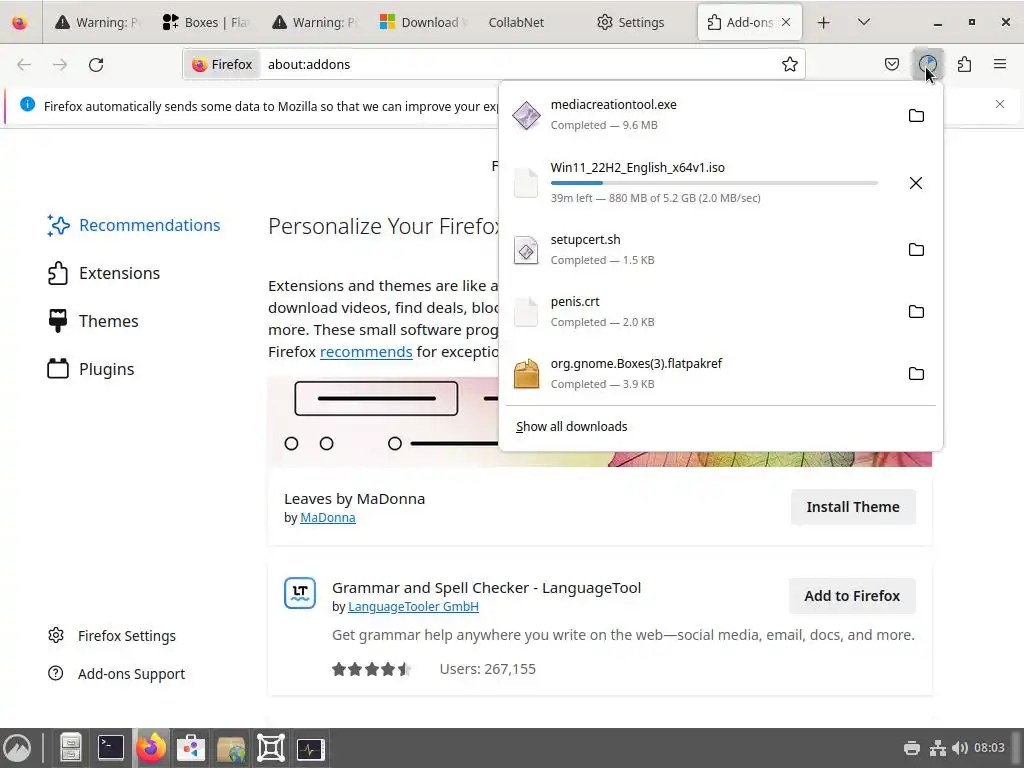
Task: Open the Themes sidebar category
Action: (93, 321)
